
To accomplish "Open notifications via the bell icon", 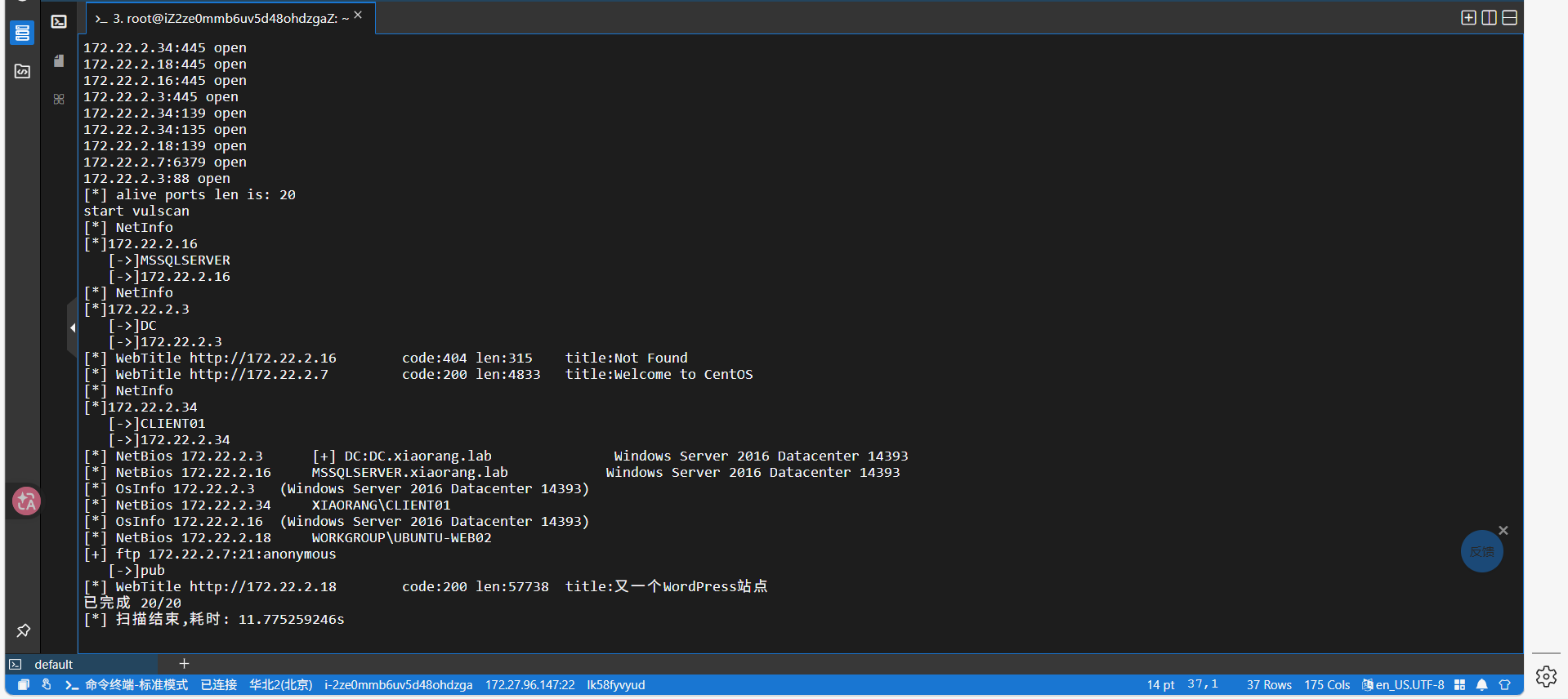I will 1481,685.
